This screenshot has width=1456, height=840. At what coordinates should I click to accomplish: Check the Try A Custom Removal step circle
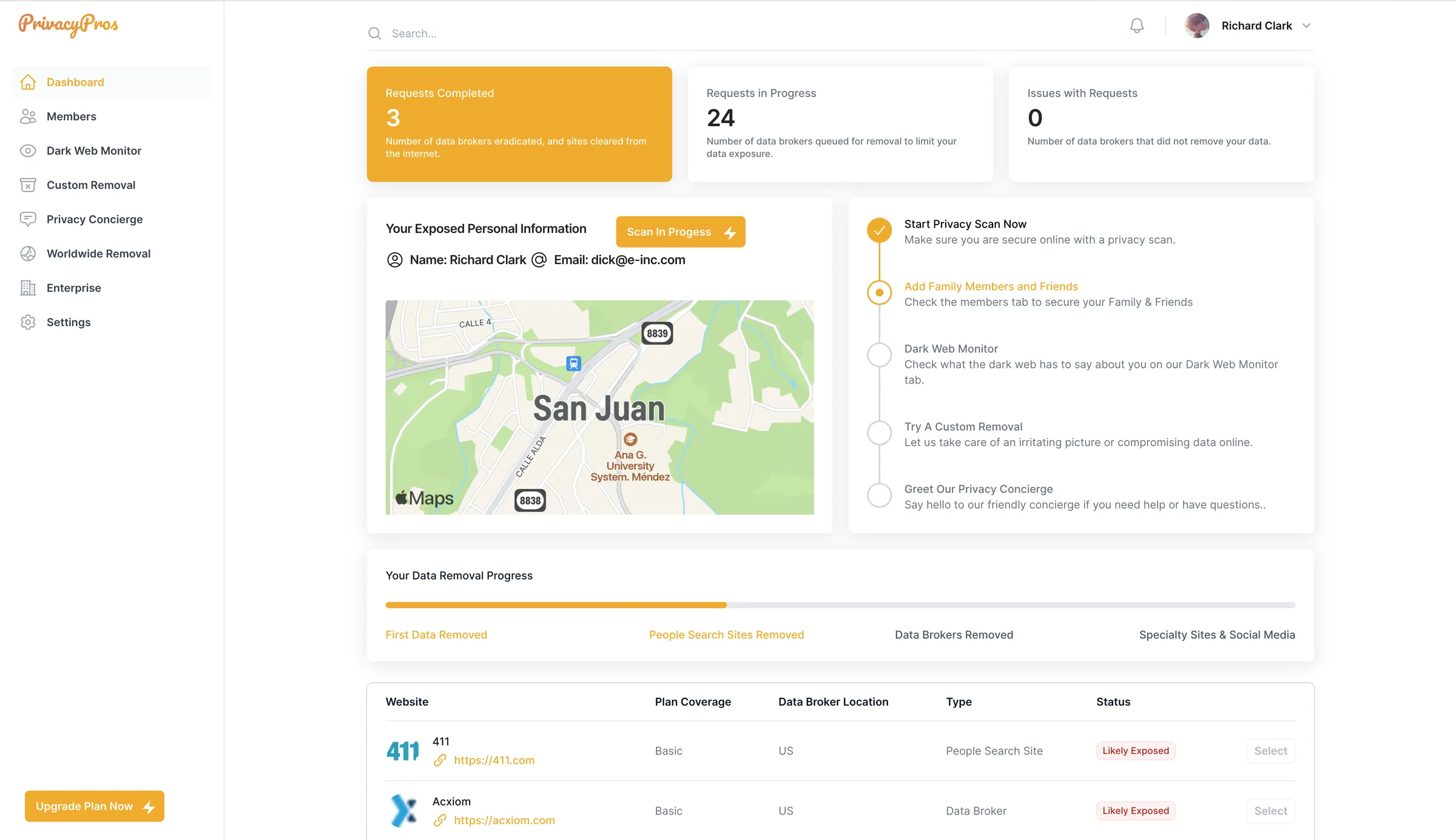[x=879, y=433]
